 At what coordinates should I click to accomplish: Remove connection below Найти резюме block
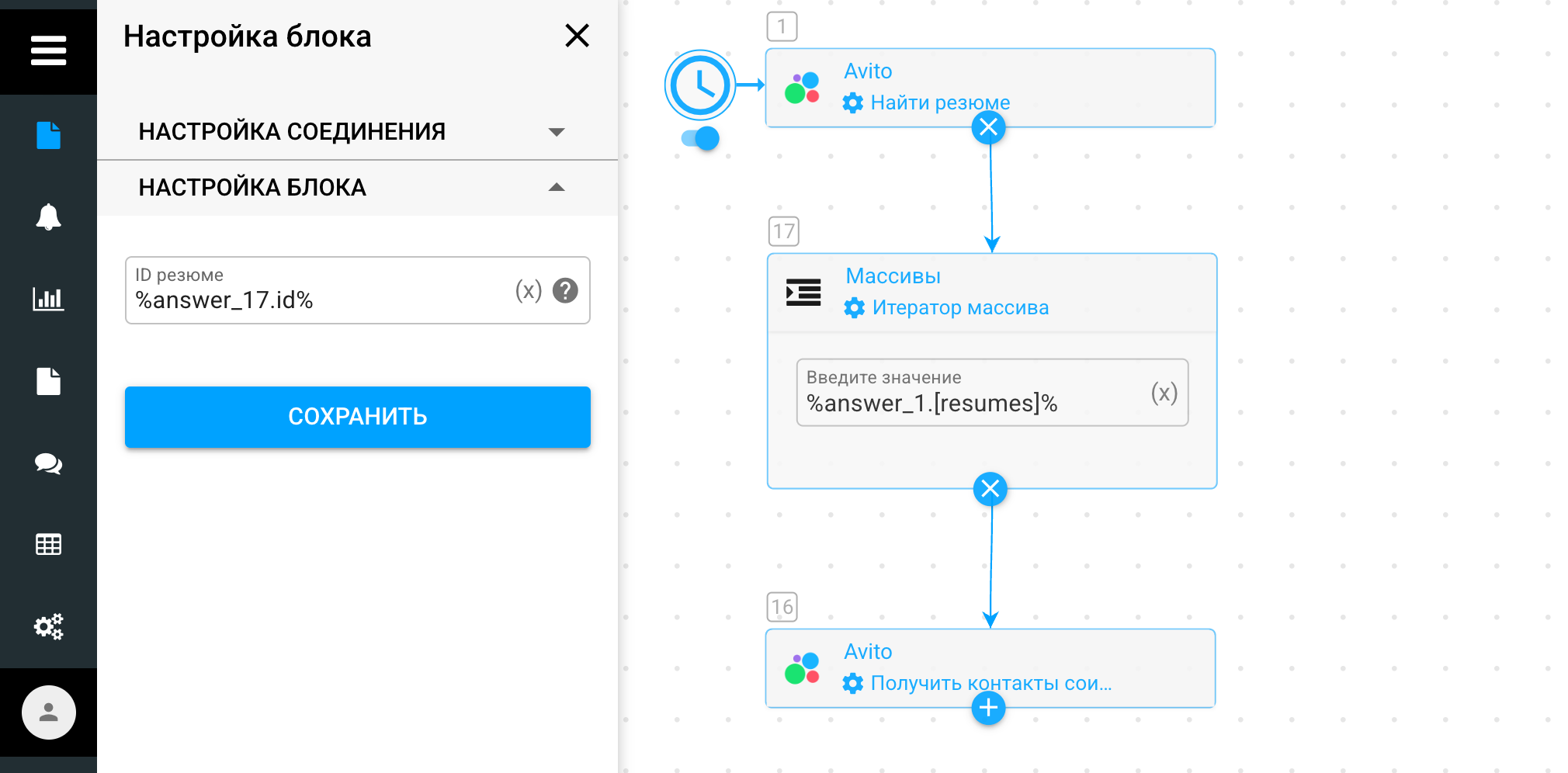[988, 127]
